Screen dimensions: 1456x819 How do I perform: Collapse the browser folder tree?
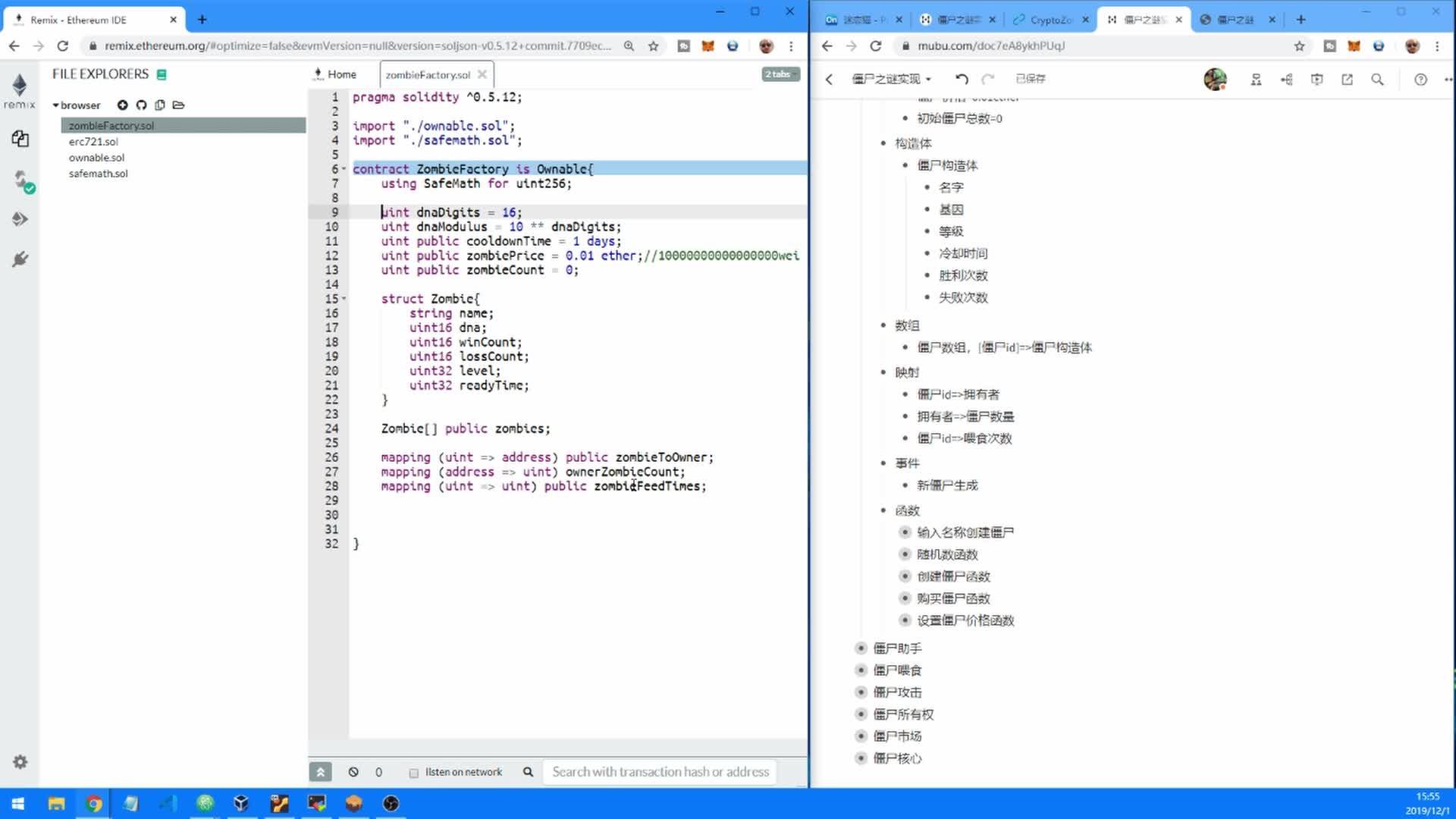pos(55,105)
